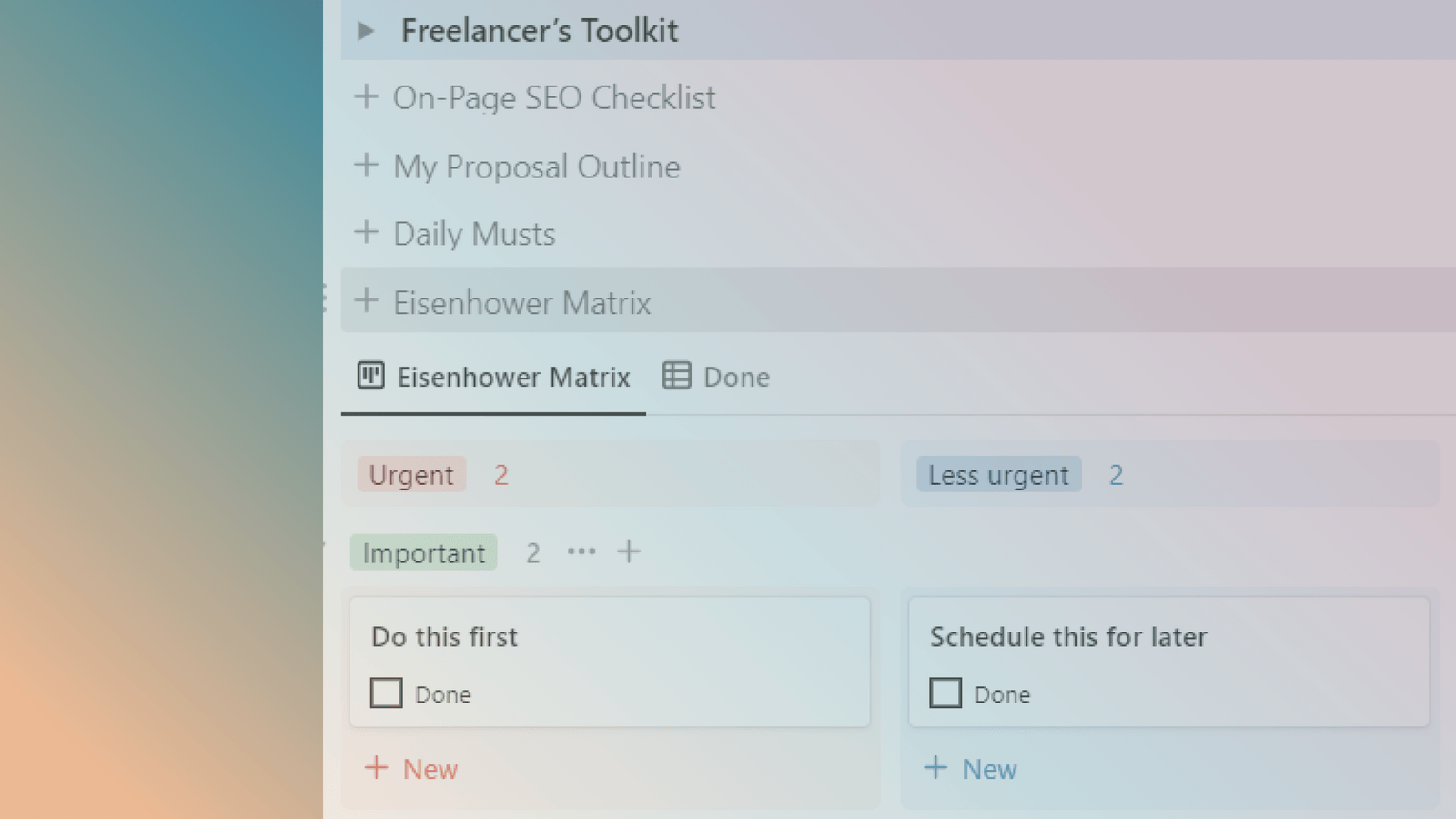Expand the Freelancer's Toolkit toggle arrow
1456x819 pixels.
point(366,30)
